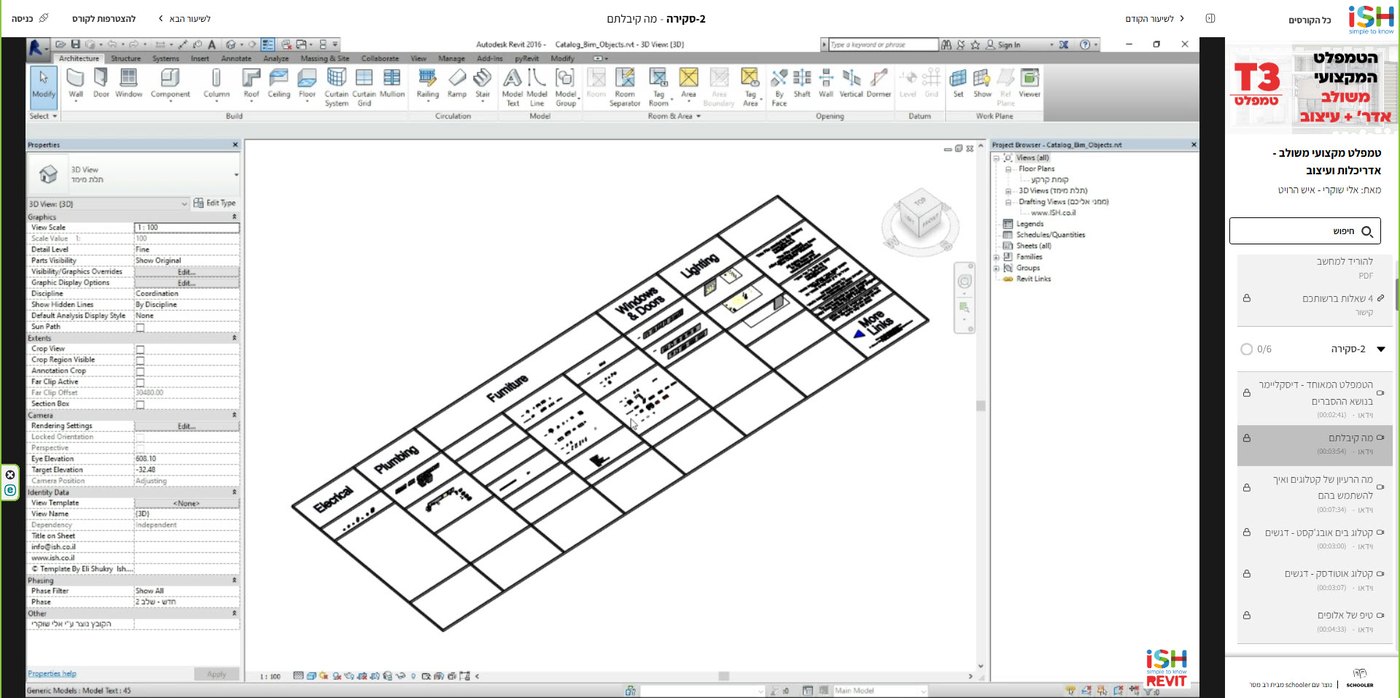
Task: Select the Column tool
Action: click(216, 84)
